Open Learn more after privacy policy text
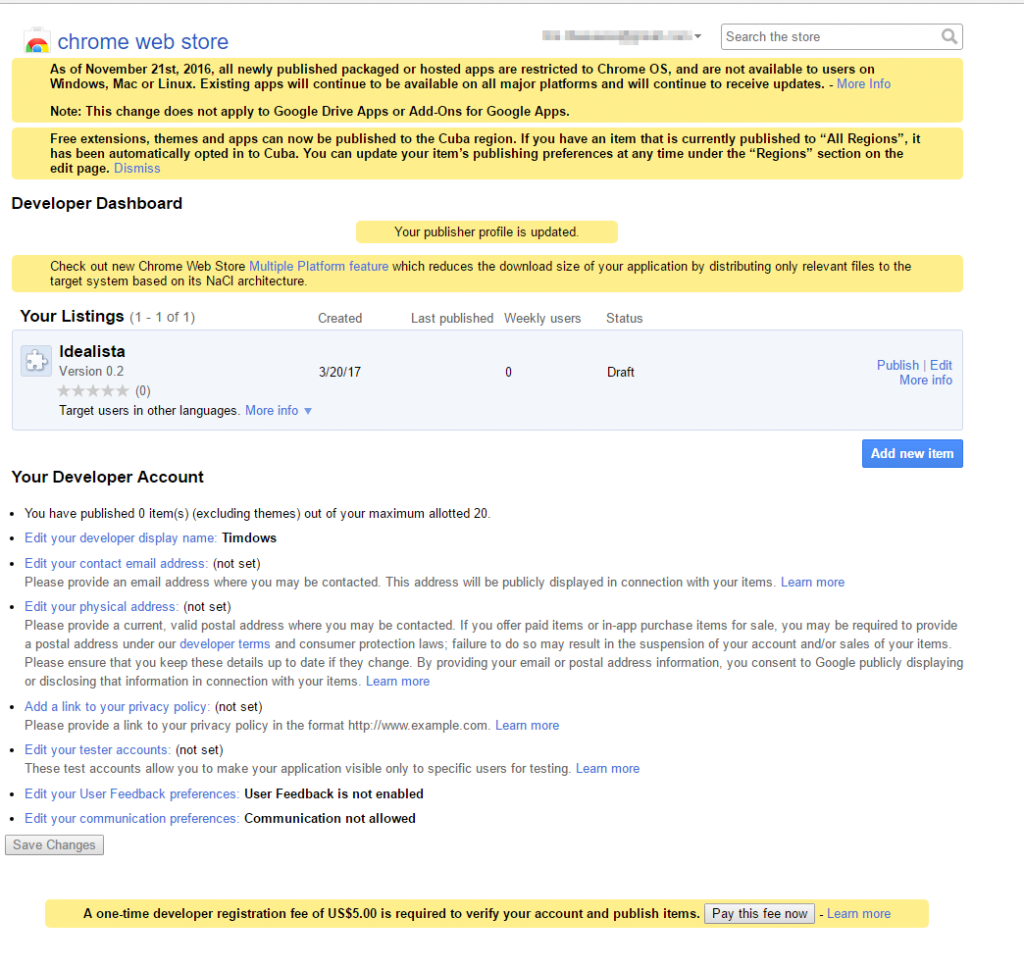Image resolution: width=1024 pixels, height=969 pixels. coord(527,725)
